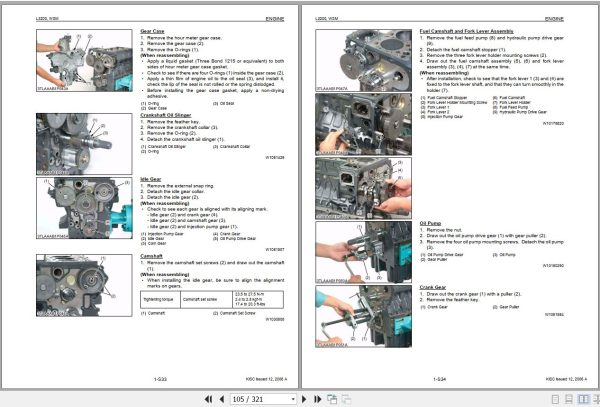Screen dimensions: 600x407
Task: Click the ENGINE header on the left page
Action: (x=275, y=19)
